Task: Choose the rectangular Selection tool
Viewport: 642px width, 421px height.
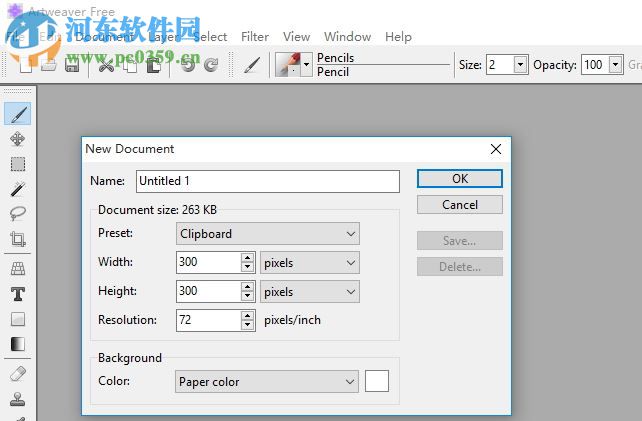Action: (18, 164)
